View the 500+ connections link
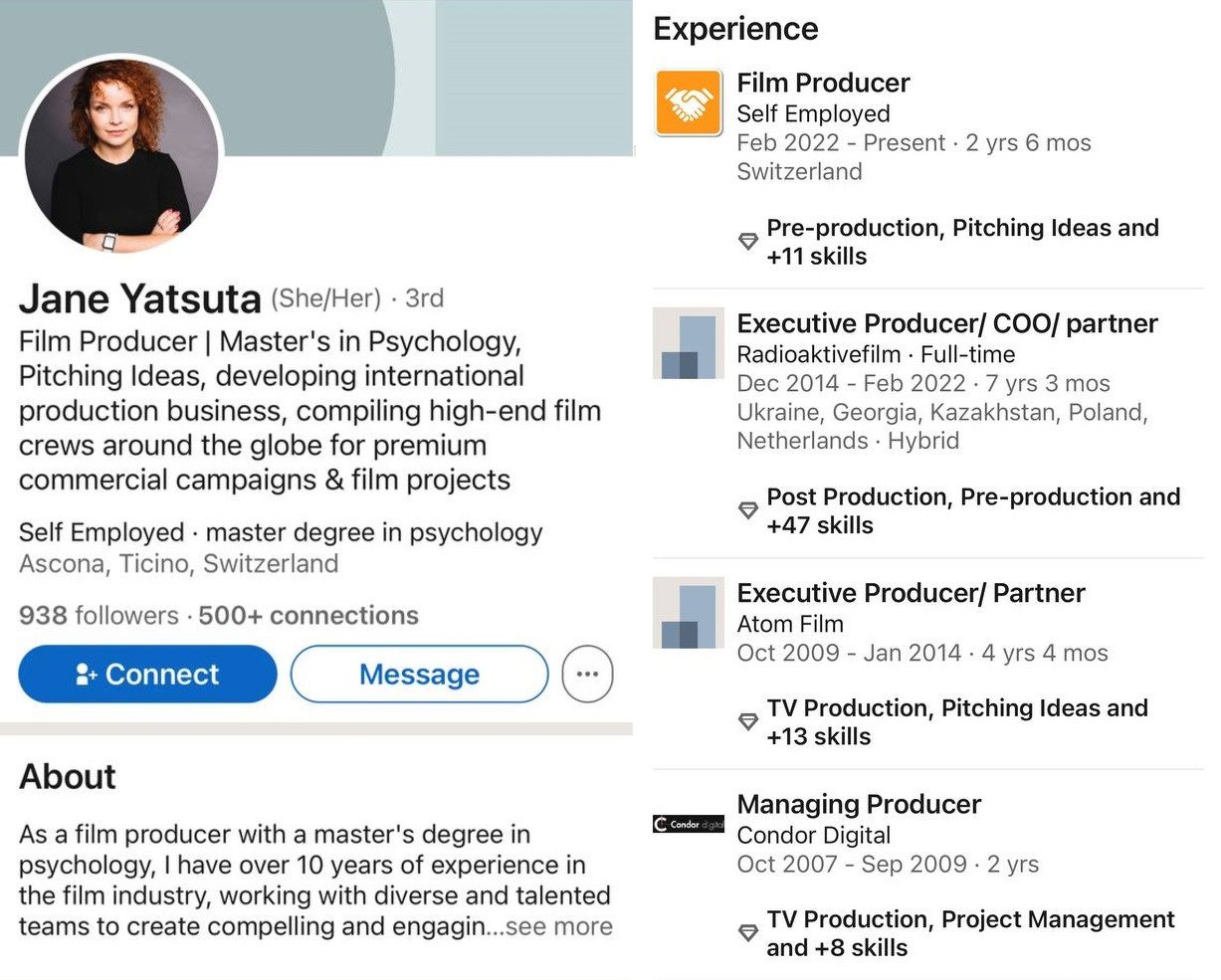This screenshot has height=980, width=1221. click(308, 616)
